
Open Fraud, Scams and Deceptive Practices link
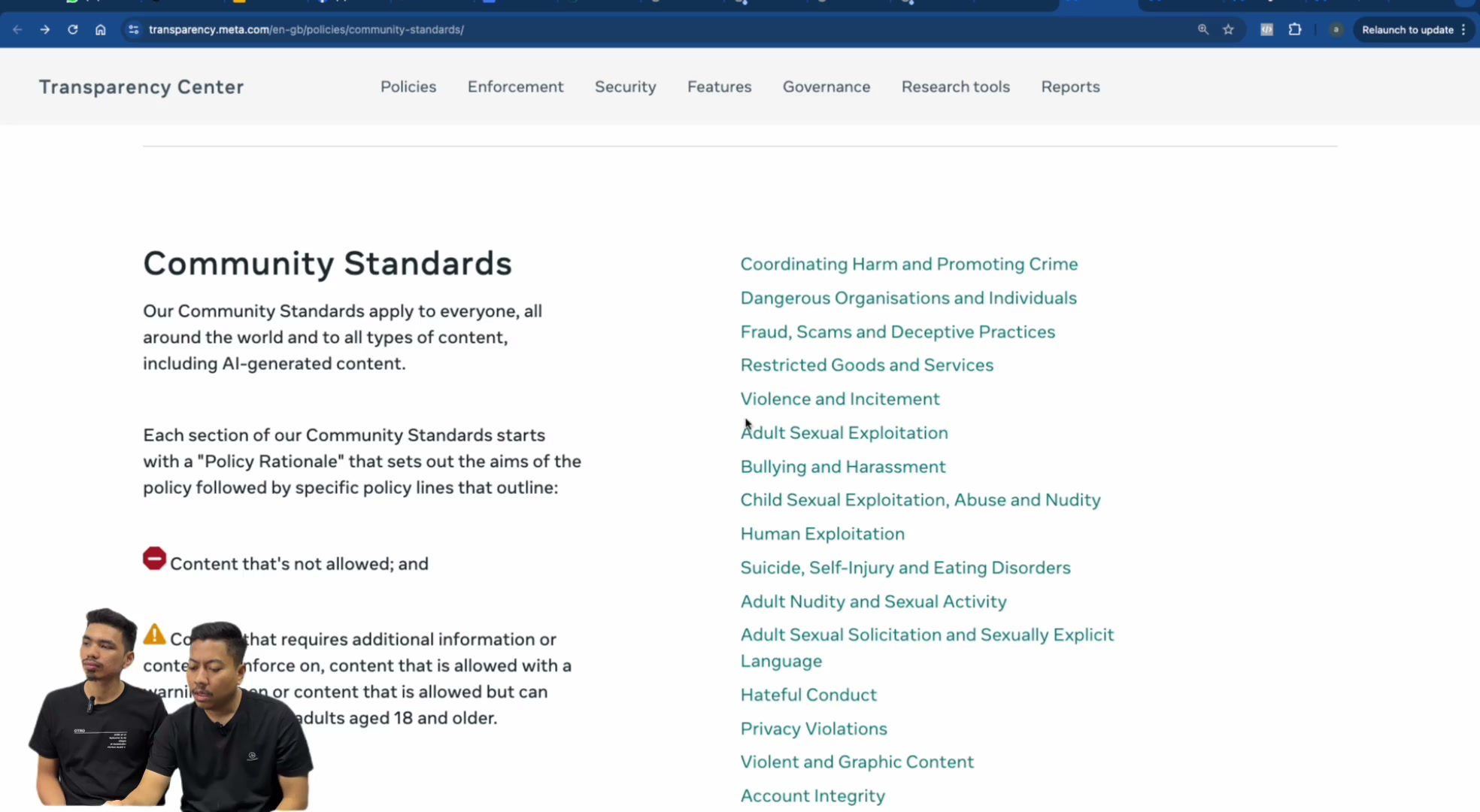coord(898,332)
